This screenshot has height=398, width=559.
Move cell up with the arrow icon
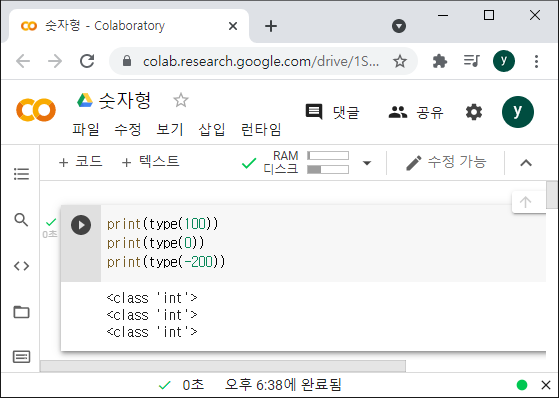[x=525, y=202]
